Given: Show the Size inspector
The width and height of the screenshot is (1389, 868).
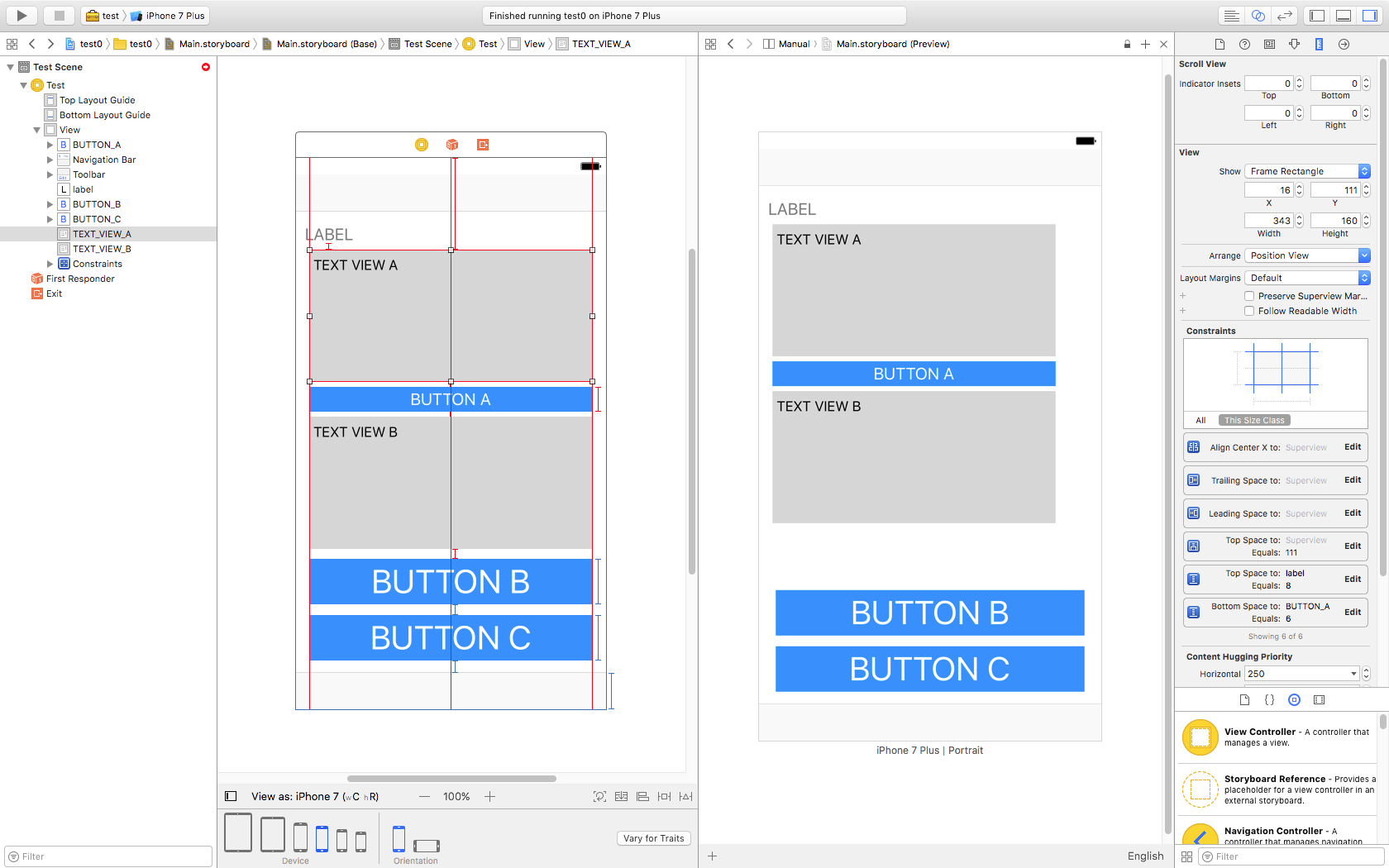Looking at the screenshot, I should 1319,44.
